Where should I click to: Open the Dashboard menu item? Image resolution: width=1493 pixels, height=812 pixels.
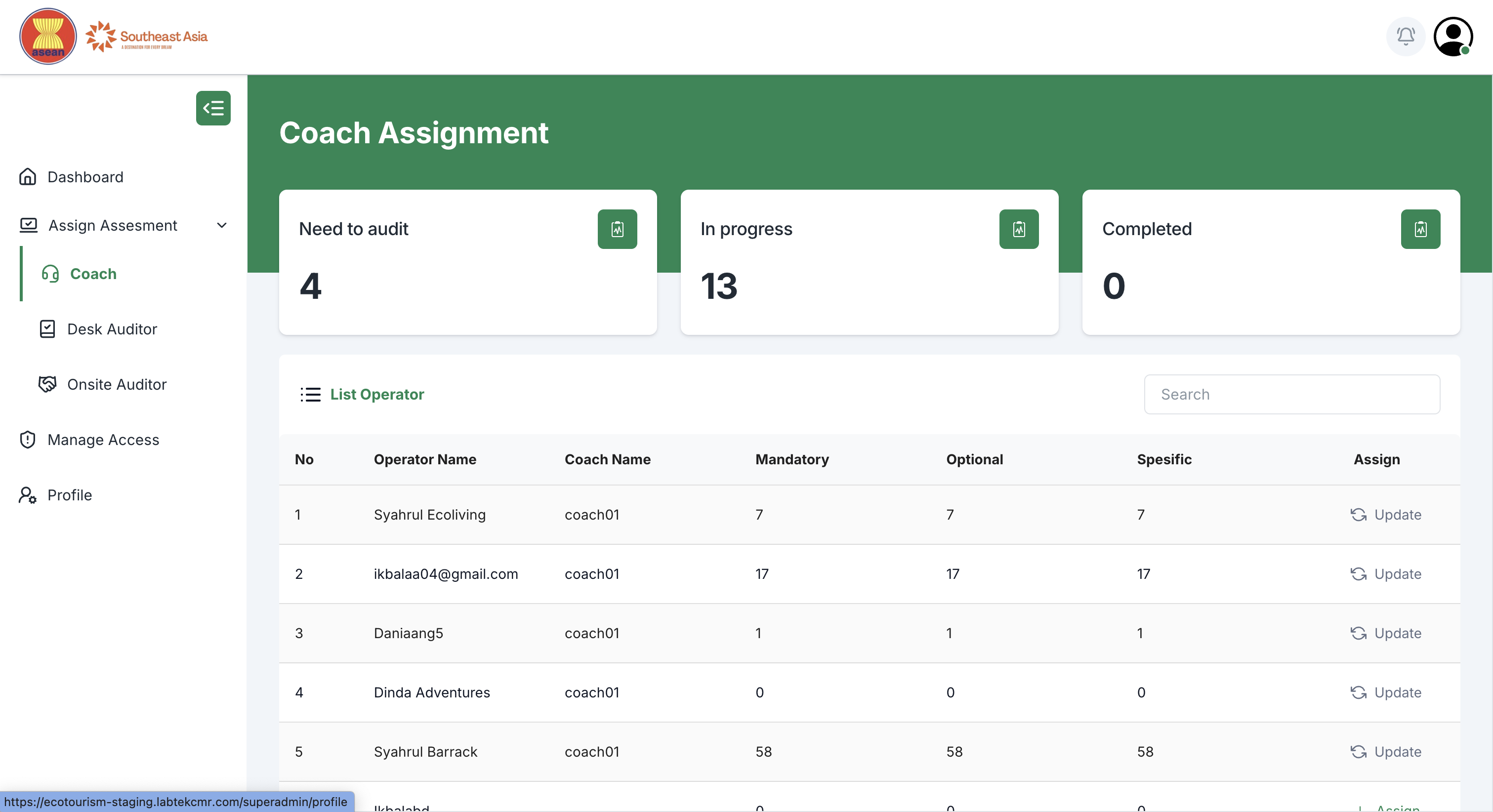[x=85, y=177]
